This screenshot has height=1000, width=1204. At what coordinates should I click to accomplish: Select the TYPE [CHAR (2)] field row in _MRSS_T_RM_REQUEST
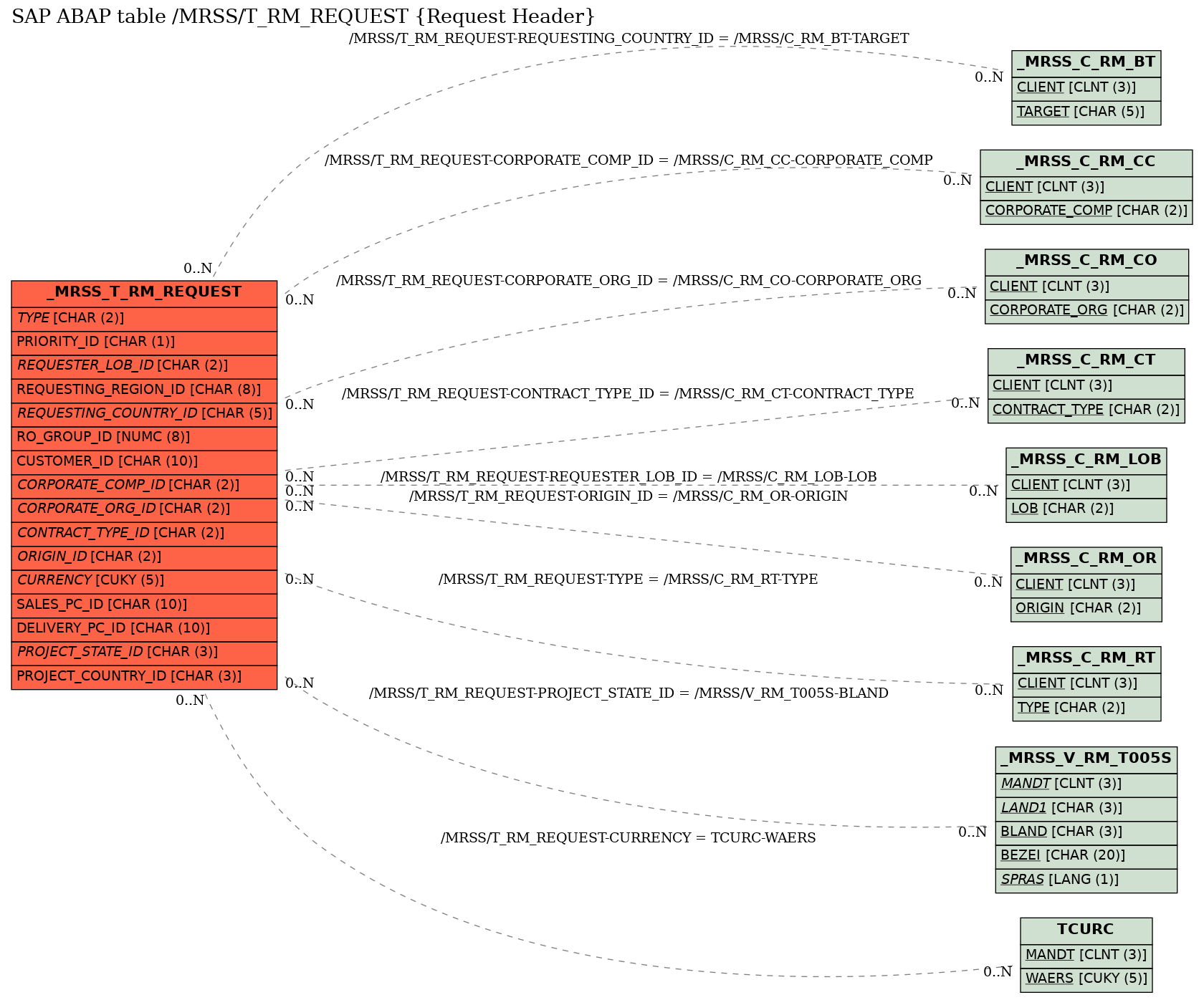coord(144,319)
